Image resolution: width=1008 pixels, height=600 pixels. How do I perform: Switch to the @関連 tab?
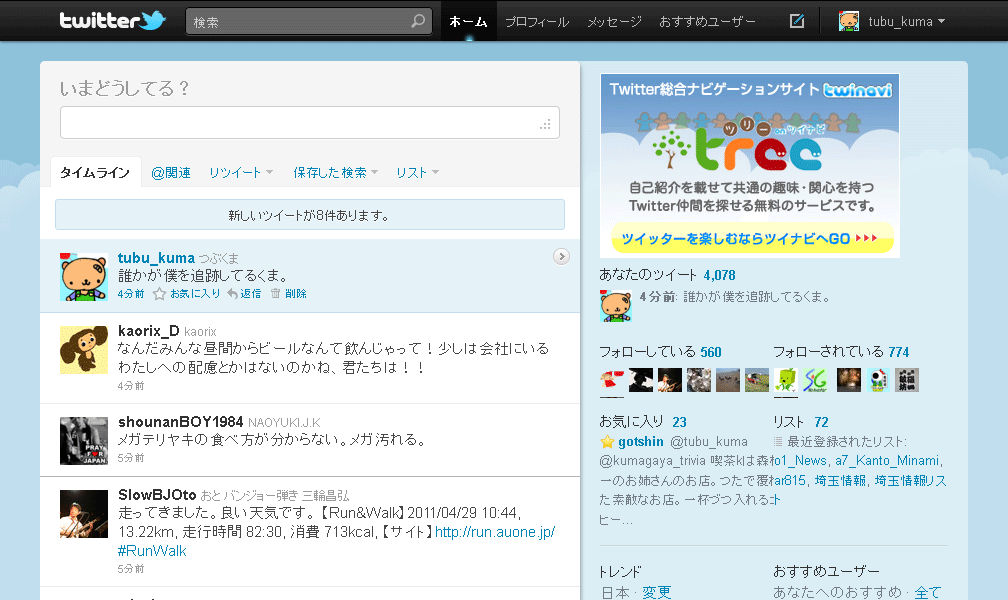(171, 172)
